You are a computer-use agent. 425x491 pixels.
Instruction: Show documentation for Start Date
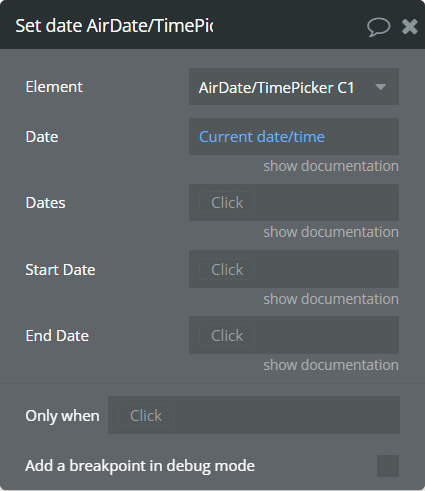pyautogui.click(x=331, y=299)
